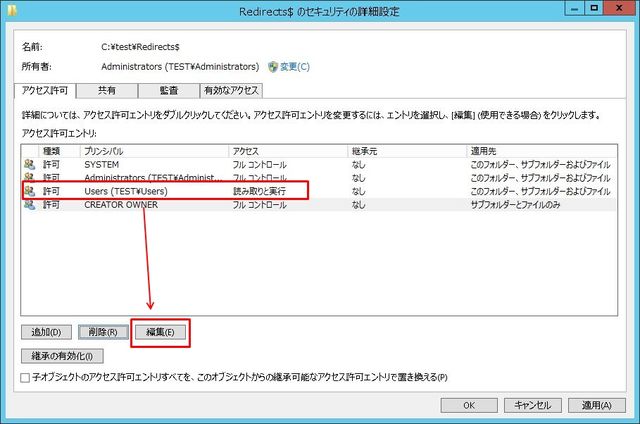The image size is (640, 424).
Task: Click the 適用(A) apply button
Action: (x=597, y=405)
